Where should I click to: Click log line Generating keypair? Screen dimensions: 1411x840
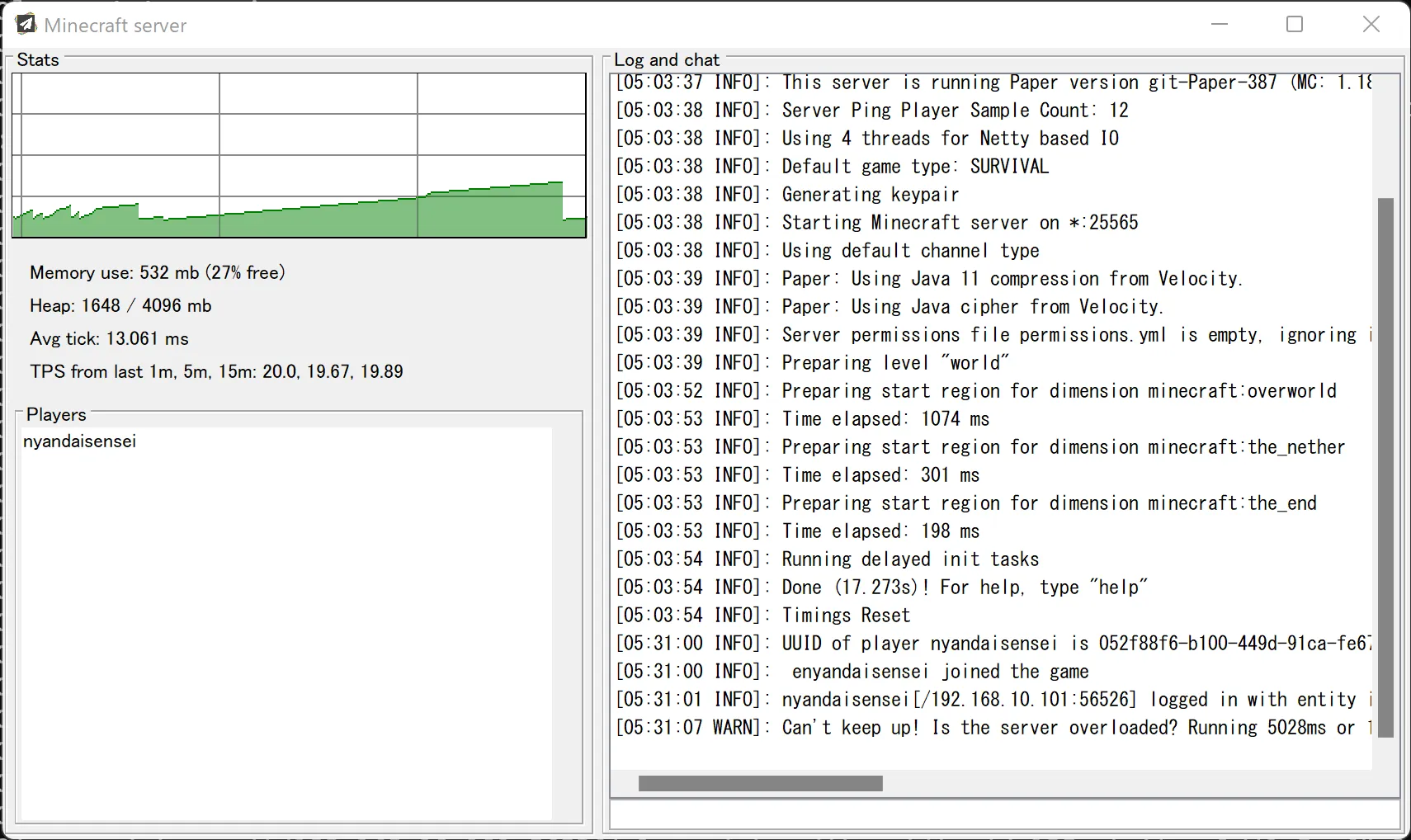coord(787,195)
